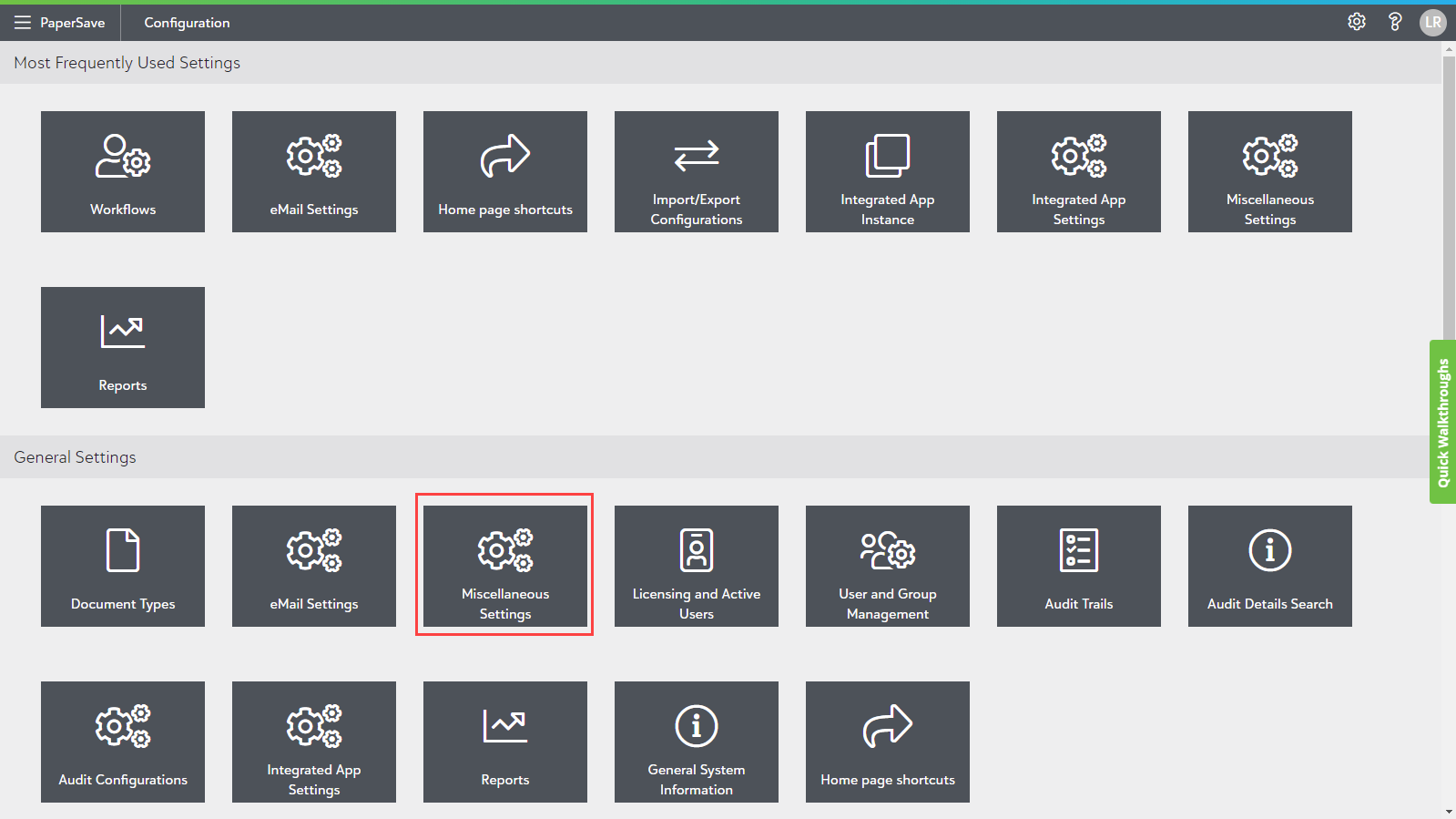1456x819 pixels.
Task: Open Integrated App Instance tile
Action: pos(888,171)
